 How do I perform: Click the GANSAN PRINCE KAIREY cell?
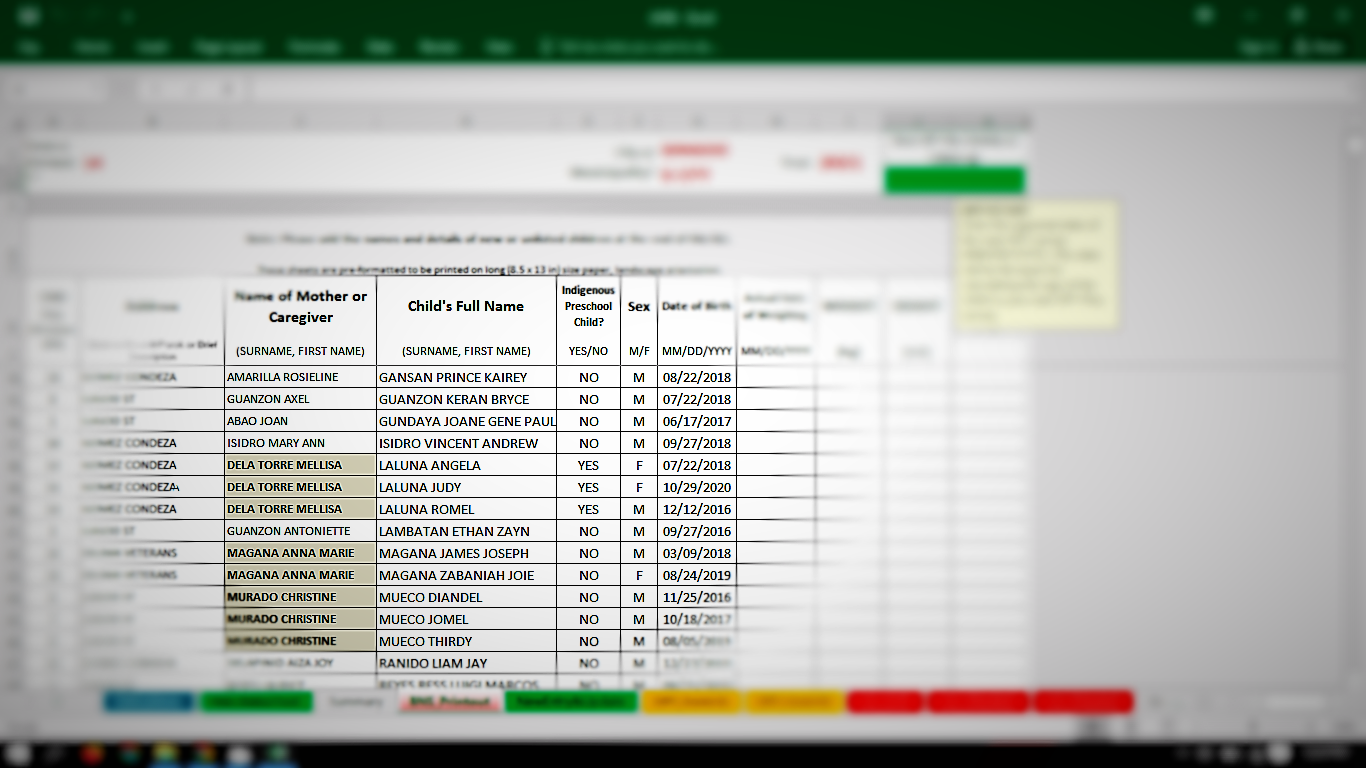pyautogui.click(x=466, y=377)
